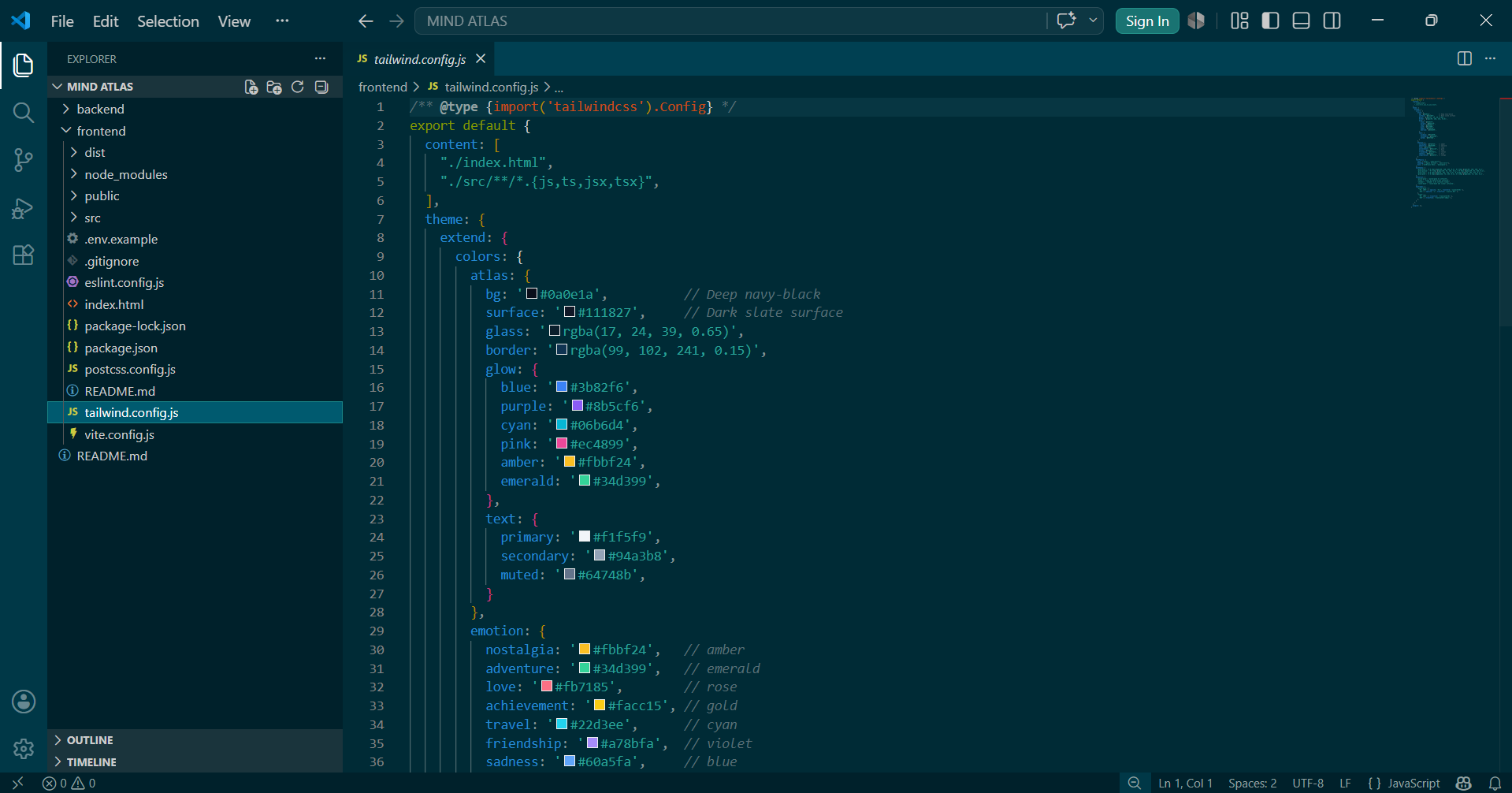Open the Search view icon
The width and height of the screenshot is (1512, 793).
pos(24,113)
